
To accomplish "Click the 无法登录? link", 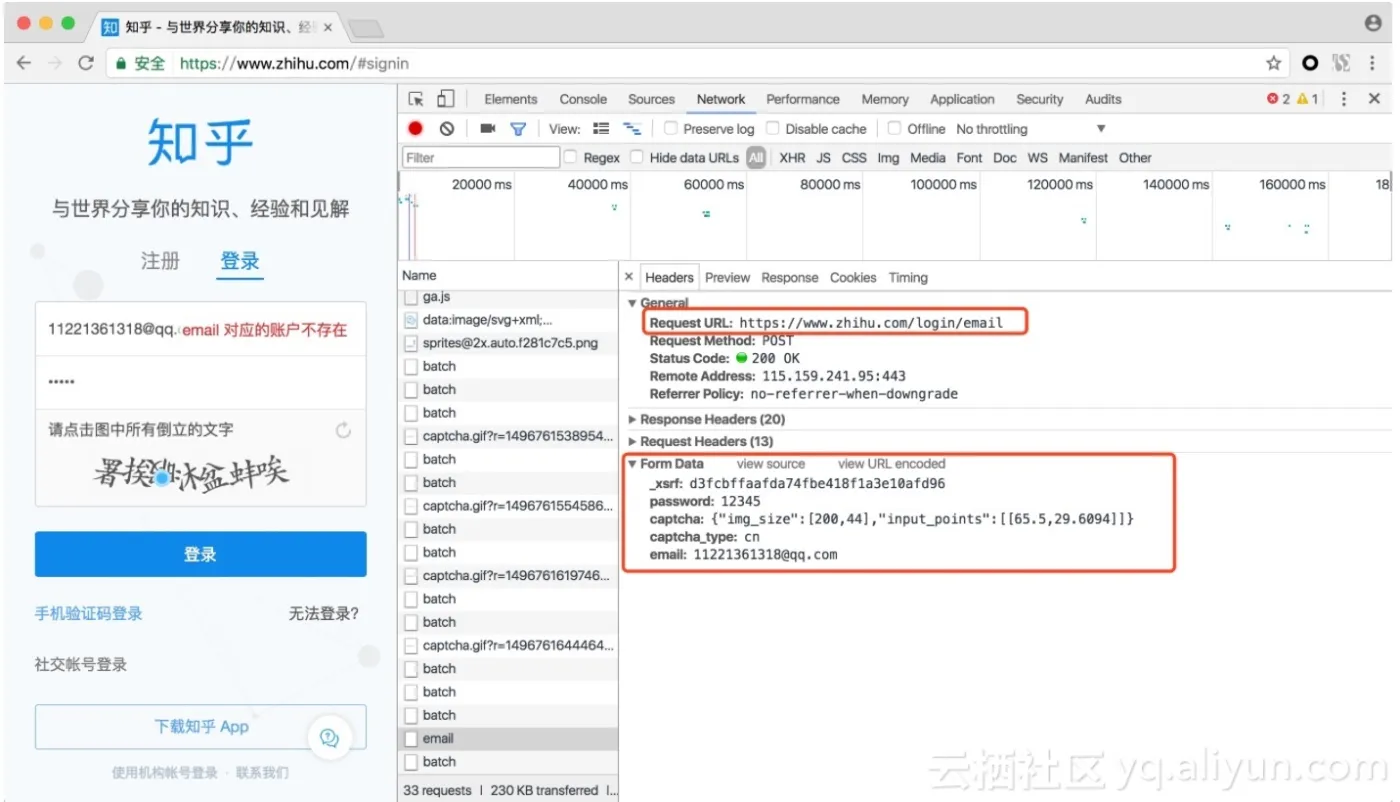I will (324, 613).
